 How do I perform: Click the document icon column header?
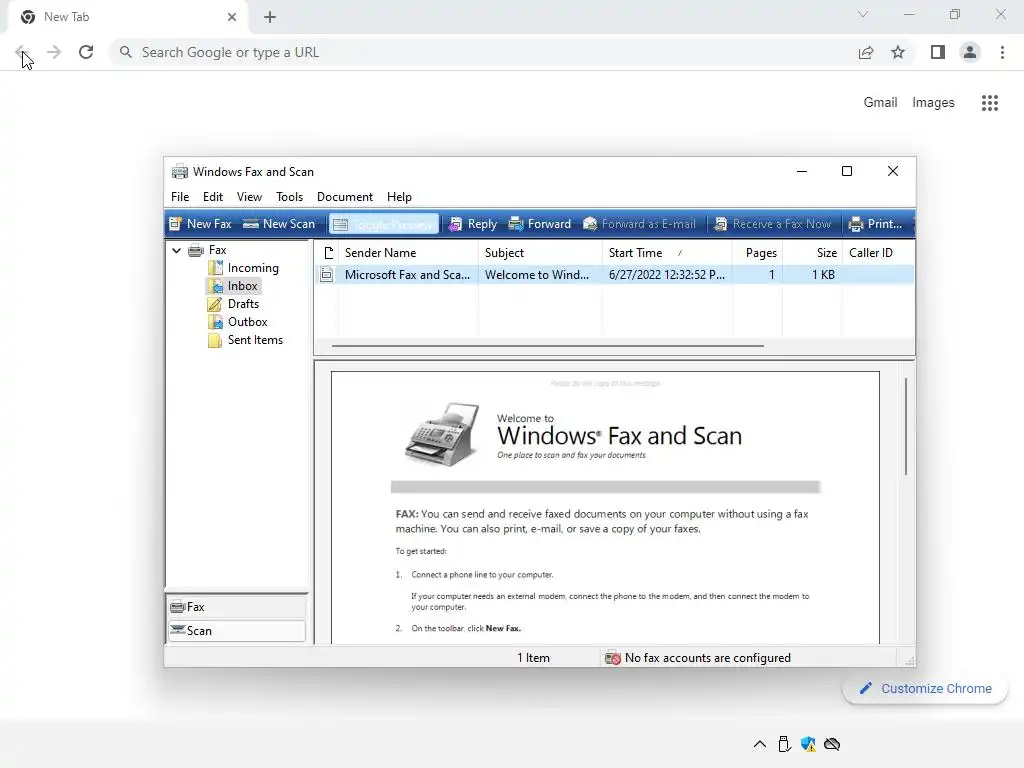tap(327, 253)
